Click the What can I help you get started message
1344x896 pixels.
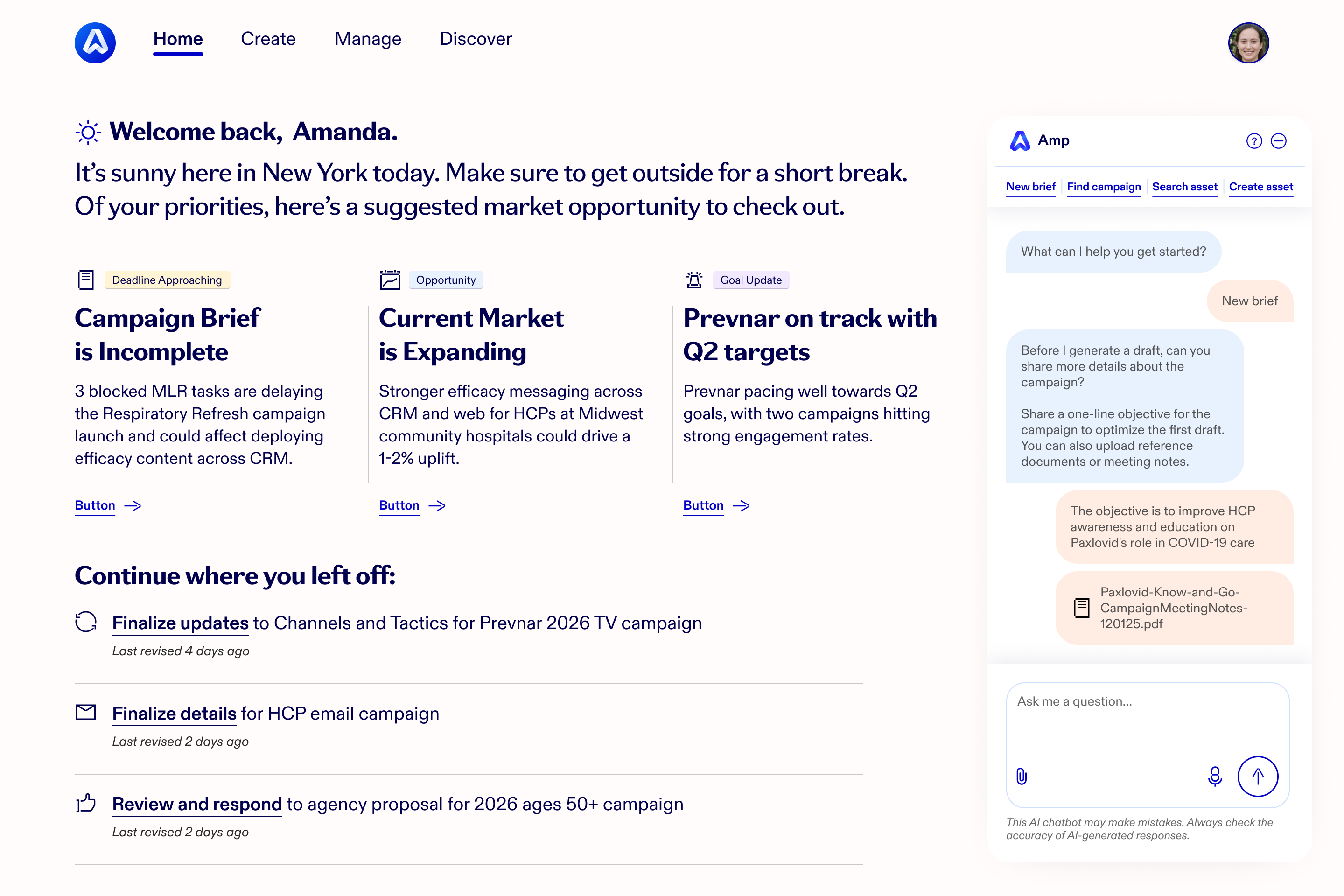pos(1113,252)
